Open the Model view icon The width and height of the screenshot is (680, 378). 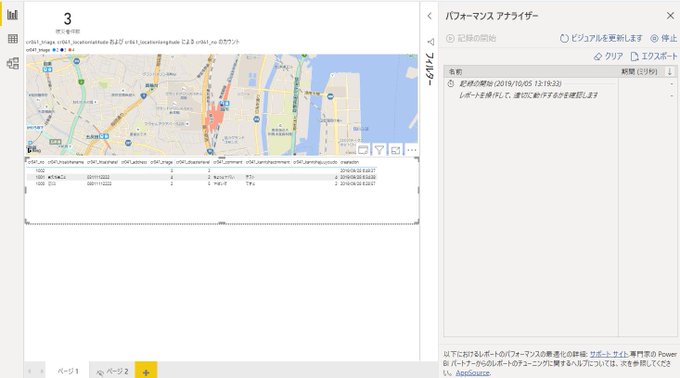coord(13,63)
